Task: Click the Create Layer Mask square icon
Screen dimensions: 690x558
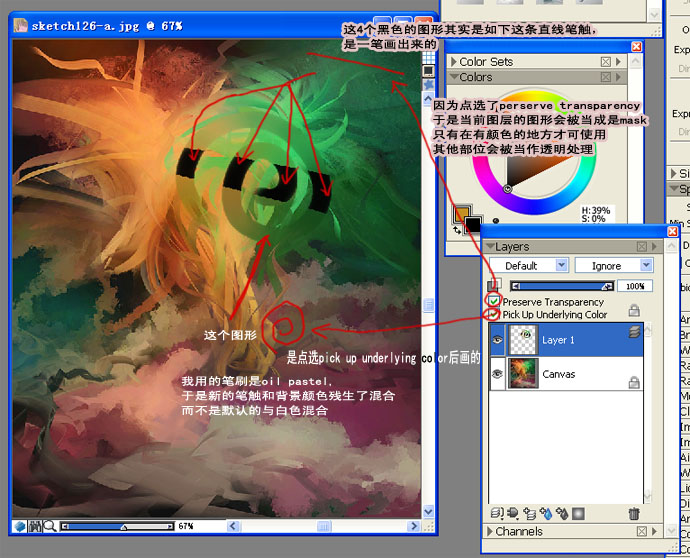Action: [x=578, y=514]
